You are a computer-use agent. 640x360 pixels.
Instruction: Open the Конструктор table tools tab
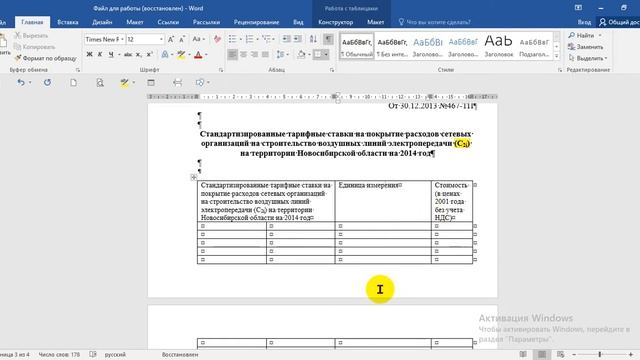[336, 22]
